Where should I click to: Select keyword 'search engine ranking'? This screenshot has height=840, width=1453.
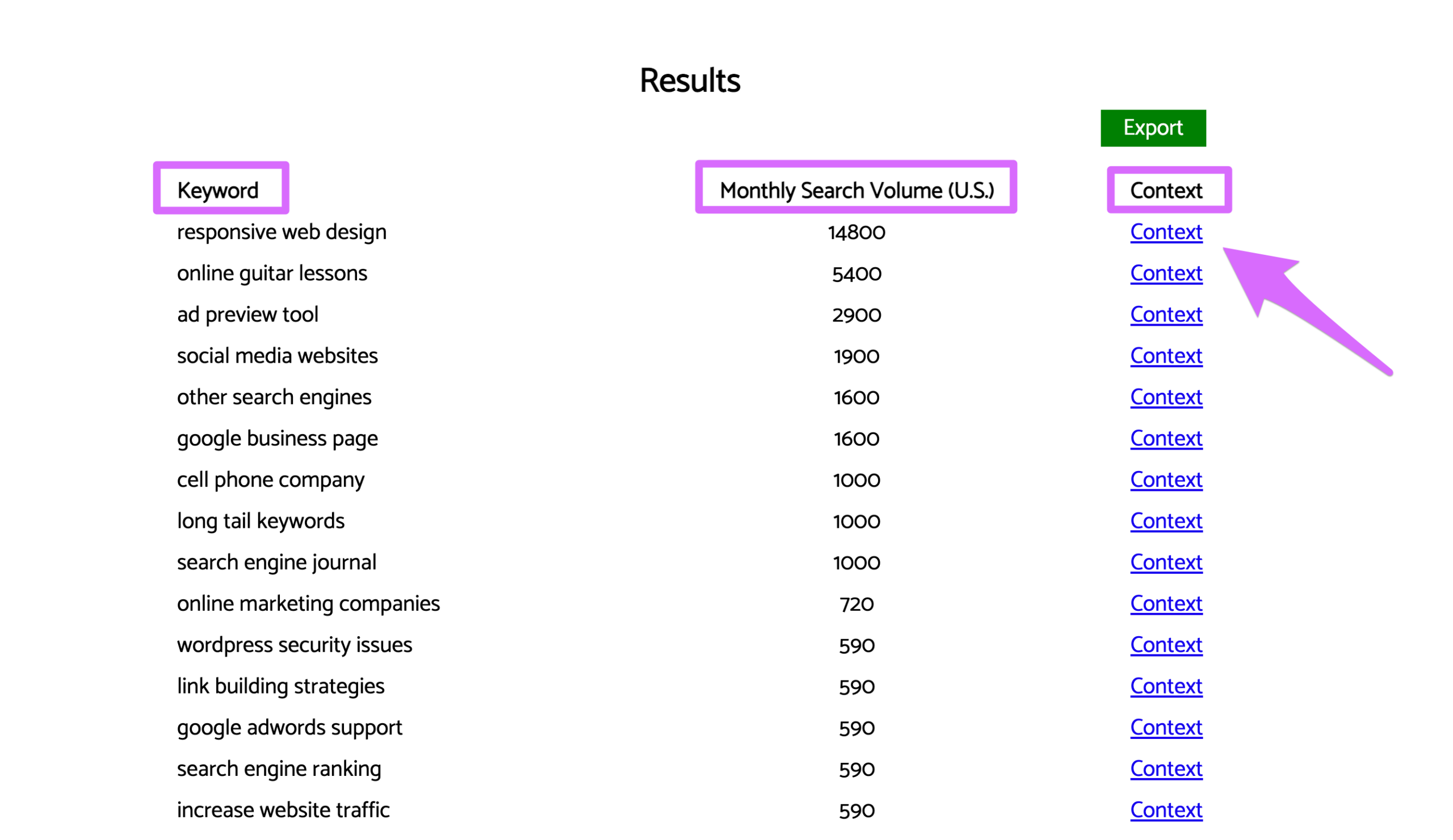[x=279, y=770]
